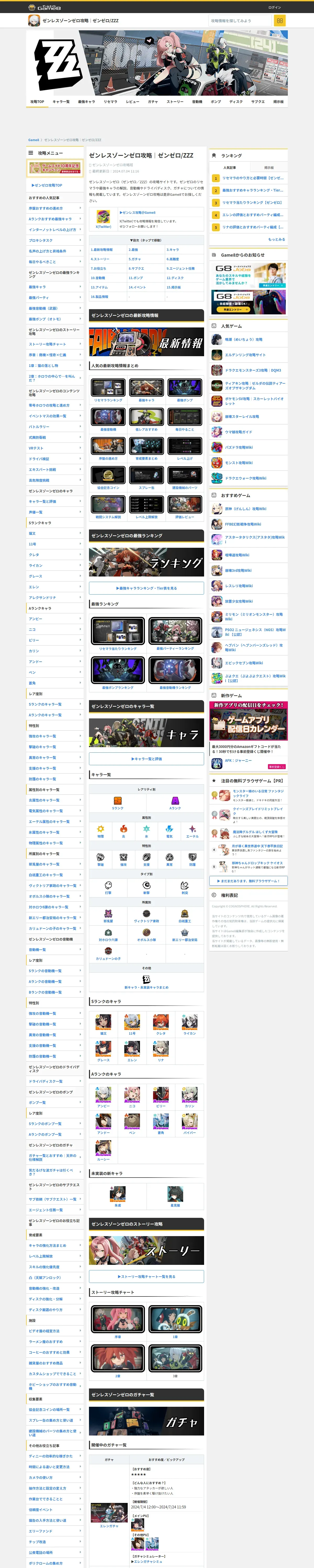Click the Zenless Zone Zero game icon

pos(34,21)
